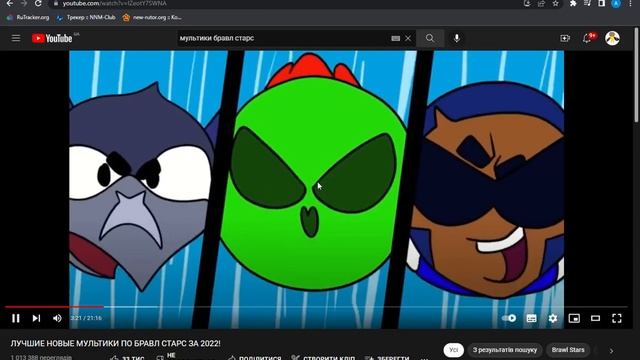Click the youtube.com address bar
The image size is (640, 360).
tap(286, 3)
